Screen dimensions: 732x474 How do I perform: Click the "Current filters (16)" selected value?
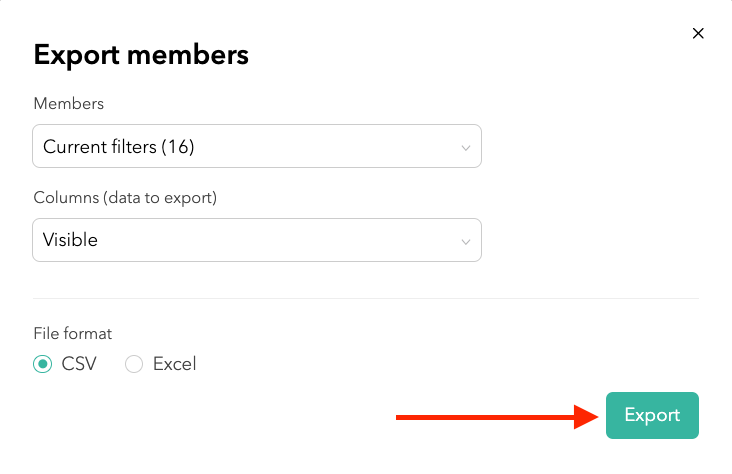pyautogui.click(x=118, y=147)
